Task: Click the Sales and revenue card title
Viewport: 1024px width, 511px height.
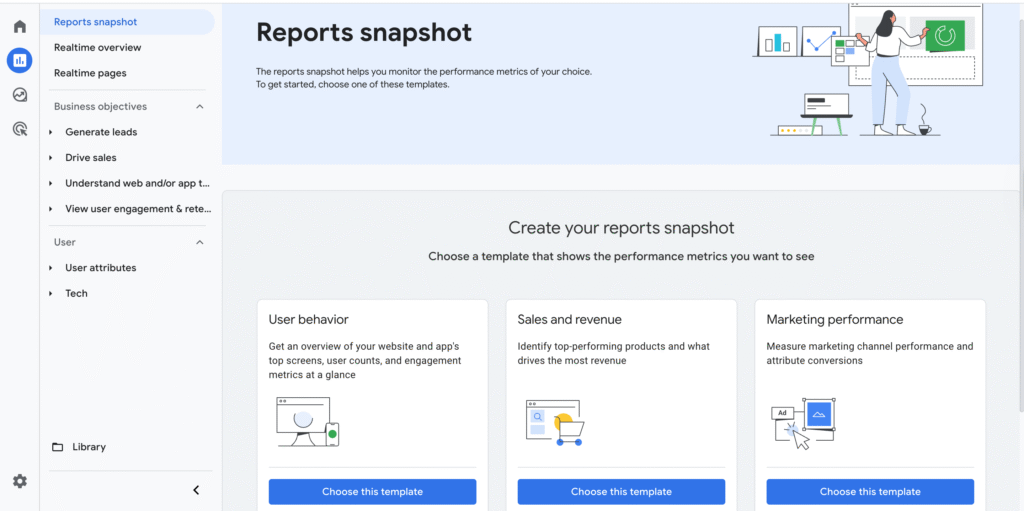Action: [569, 320]
